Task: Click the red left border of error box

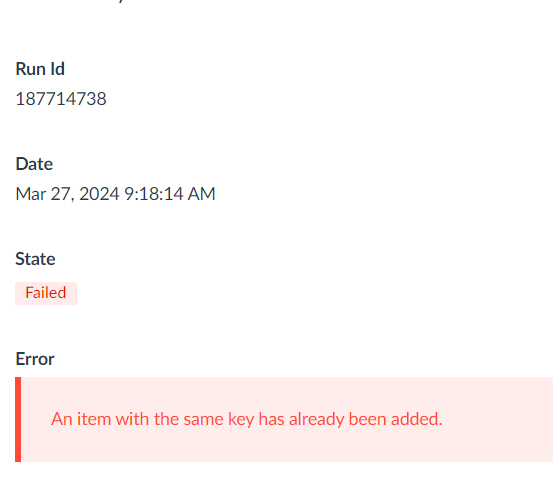Action: pyautogui.click(x=18, y=419)
